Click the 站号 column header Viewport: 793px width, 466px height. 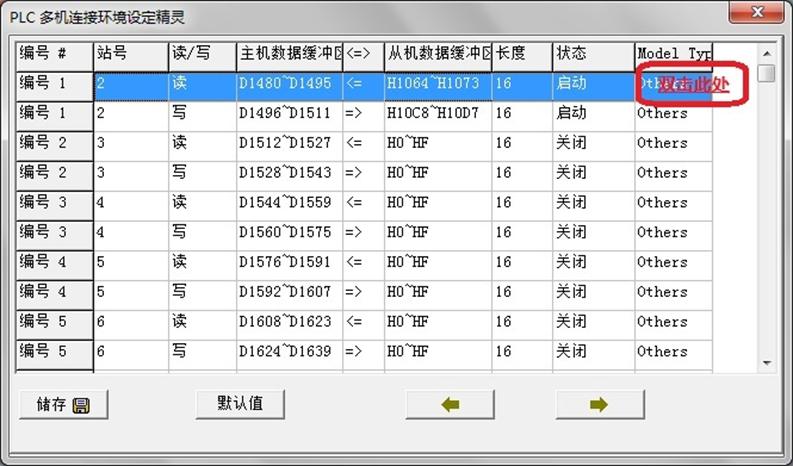[x=131, y=57]
